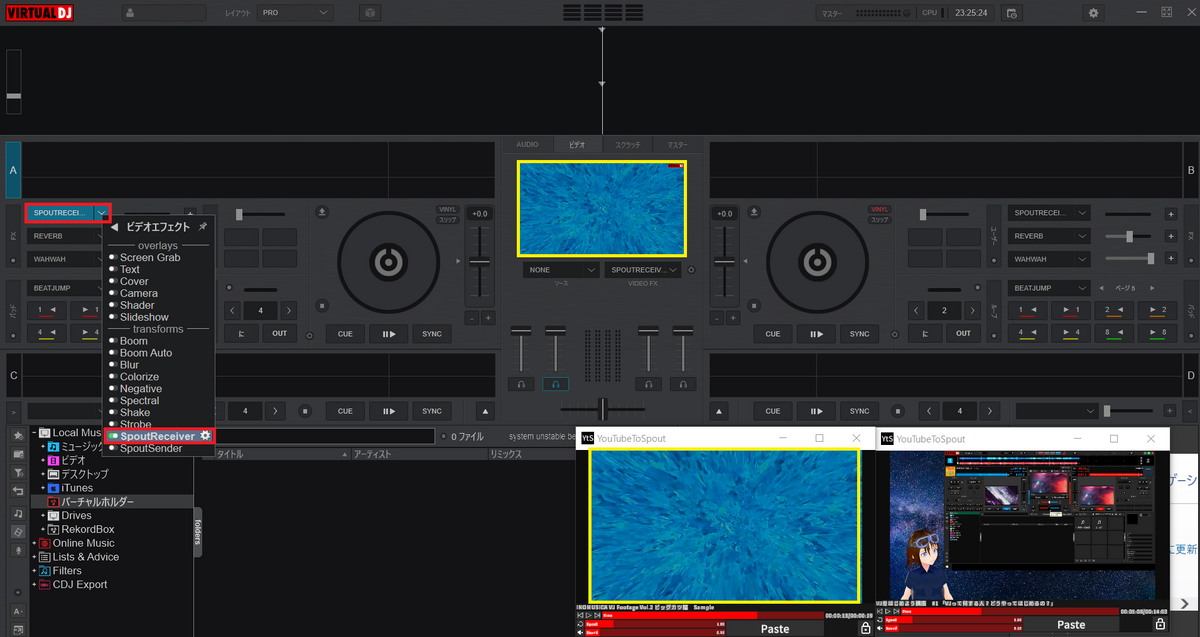1200x637 pixels.
Task: Open the PRO layout dropdown
Action: pos(294,13)
